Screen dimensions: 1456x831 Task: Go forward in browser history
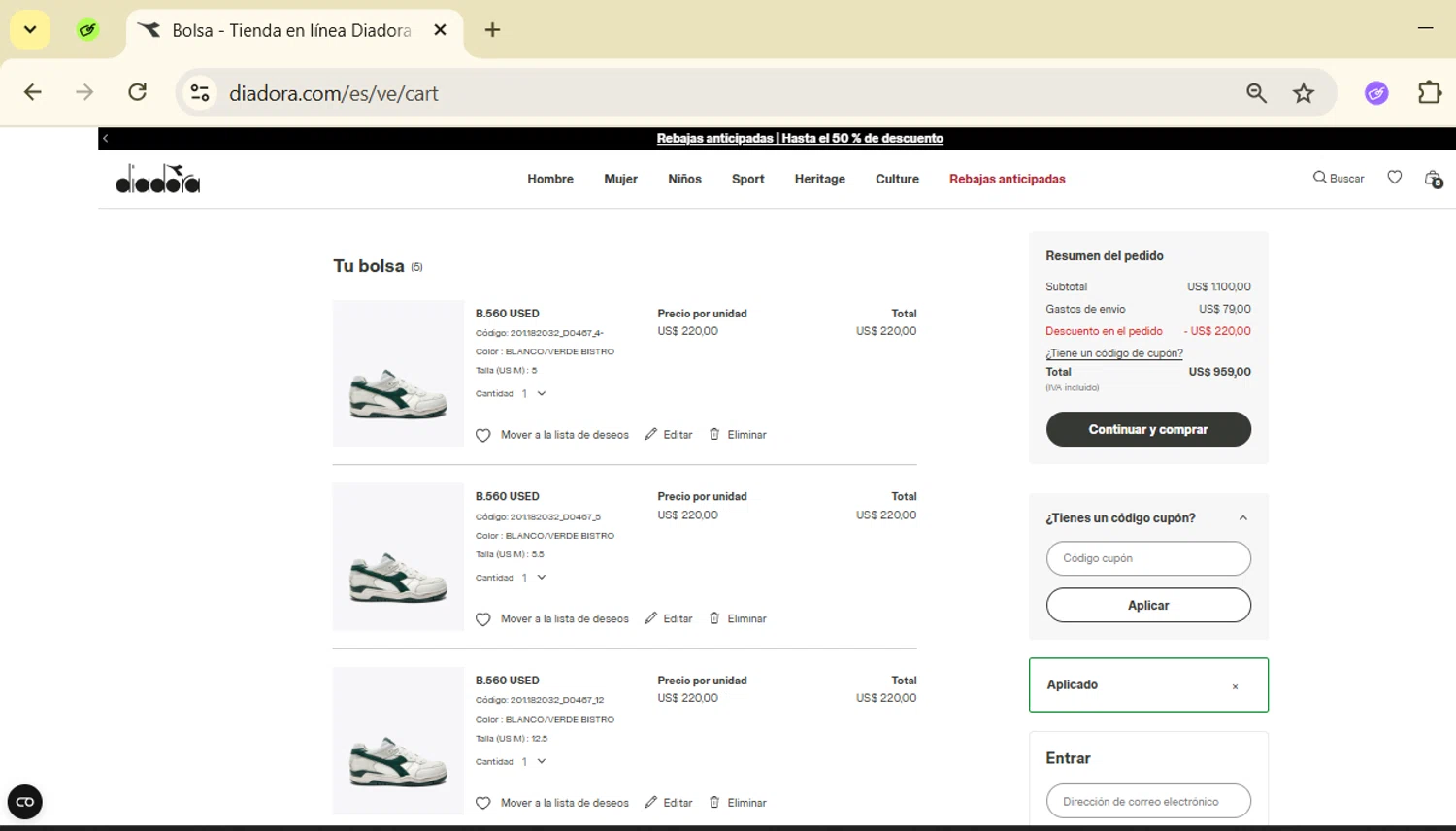coord(84,92)
